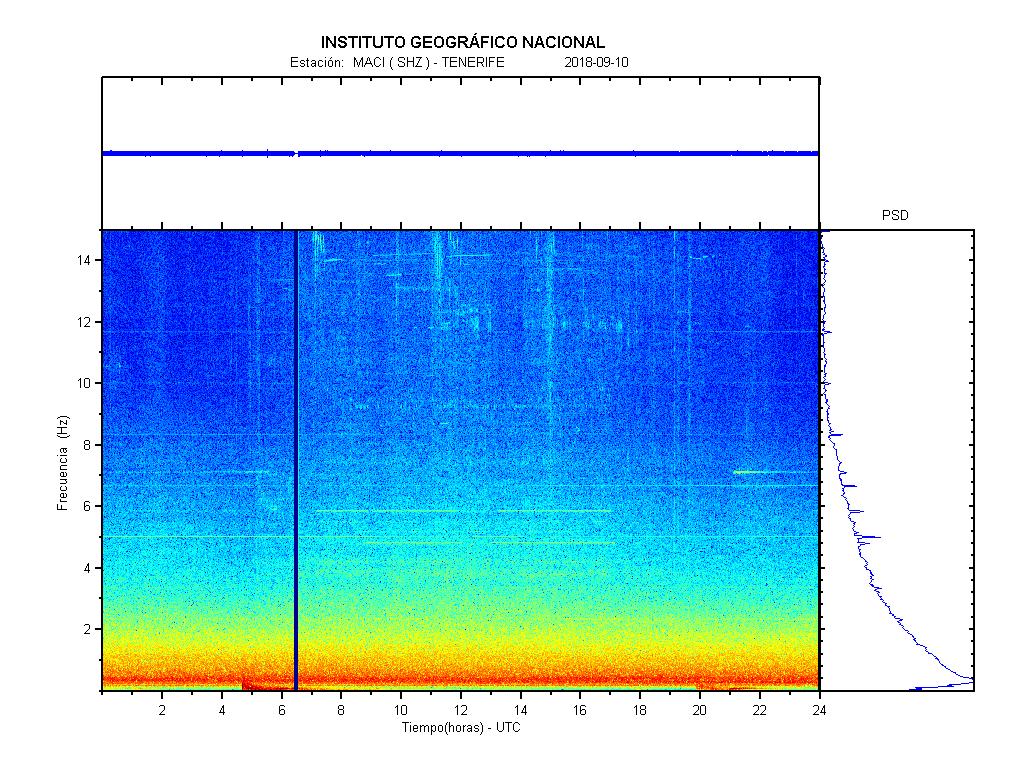
Task: Click the 12 tick on the time axis
Action: [x=460, y=710]
